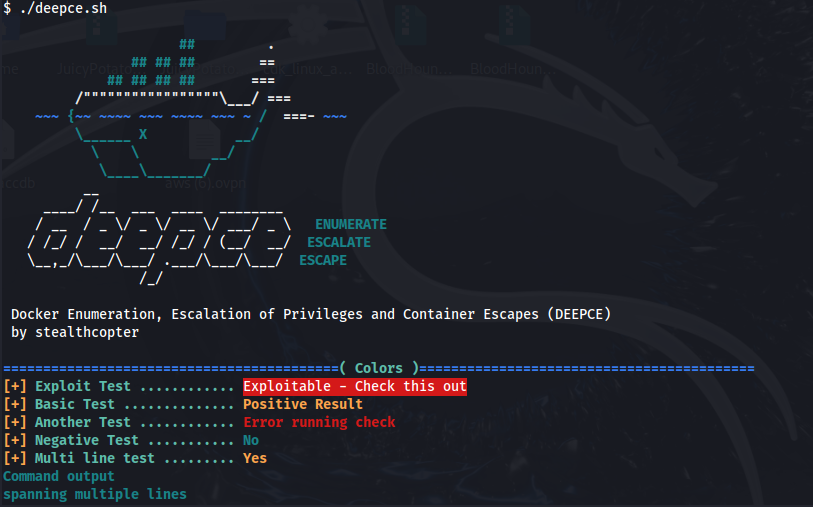813x507 pixels.
Task: Click the deepce ASCII logo
Action: tap(160, 242)
